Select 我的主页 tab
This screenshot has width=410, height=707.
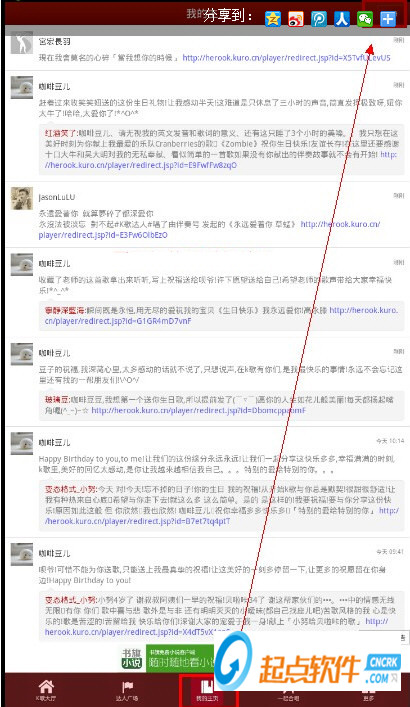207,690
